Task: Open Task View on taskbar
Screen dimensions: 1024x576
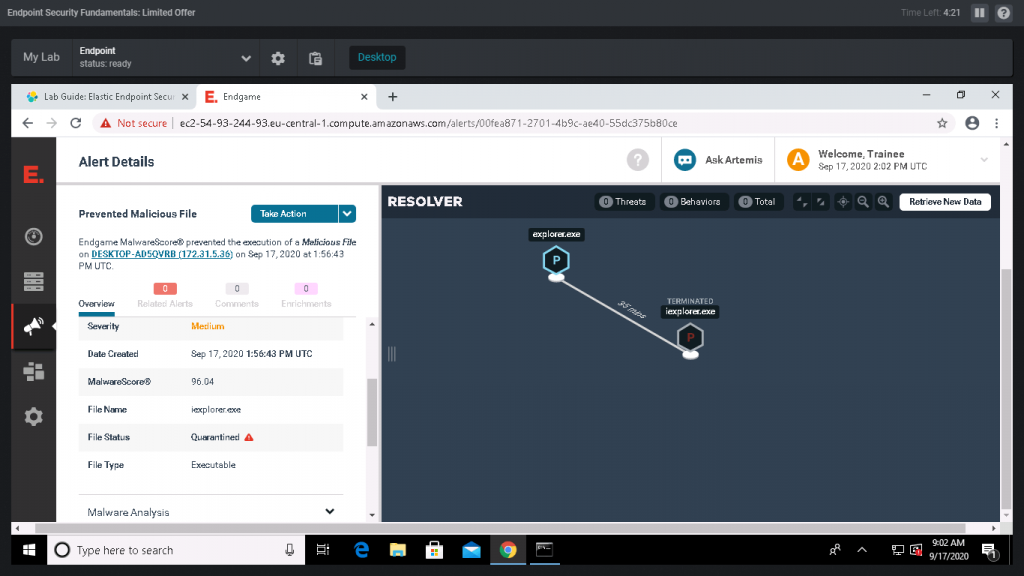Action: 323,550
